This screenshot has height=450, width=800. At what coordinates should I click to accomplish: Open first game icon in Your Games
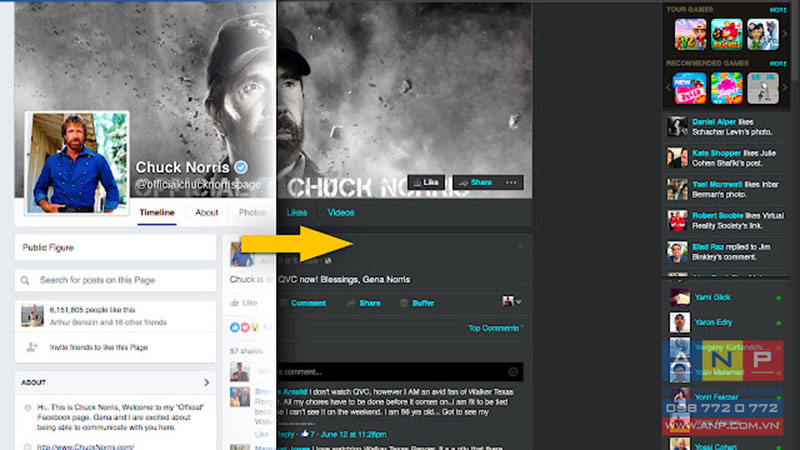[690, 35]
